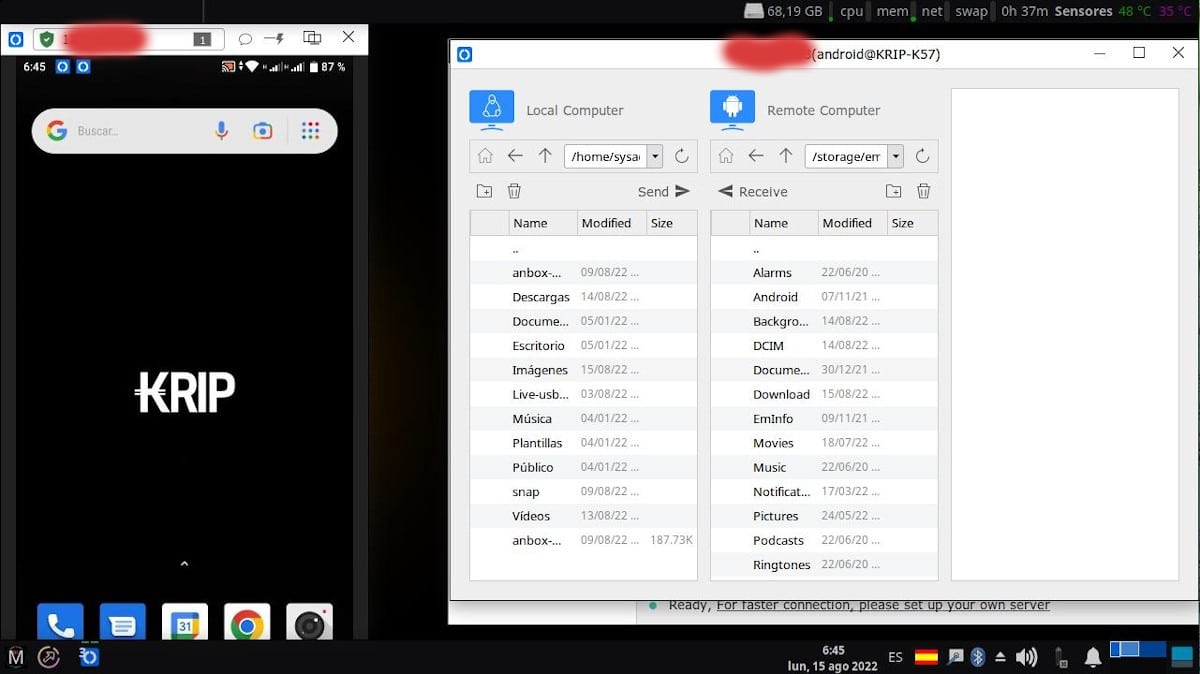Select the Movies remote folder
Screen dimensions: 1200x674
(x=824, y=443)
